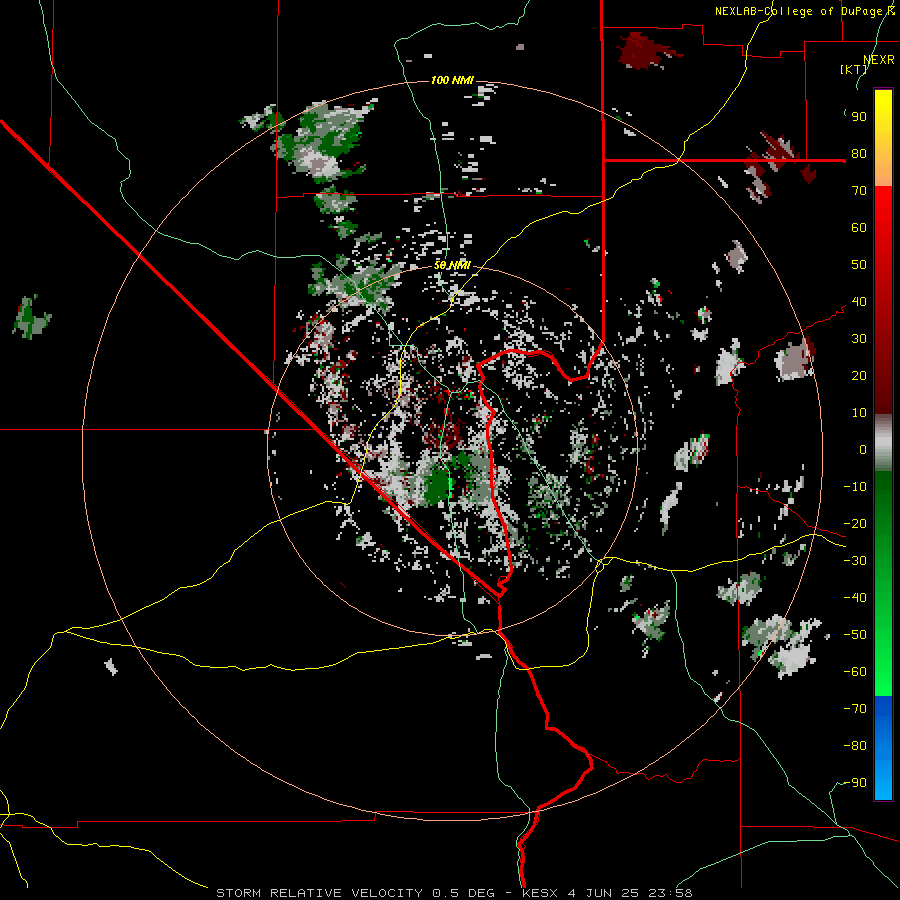Click the -10 value on the velocity scale
900x900 pixels.
pos(855,487)
